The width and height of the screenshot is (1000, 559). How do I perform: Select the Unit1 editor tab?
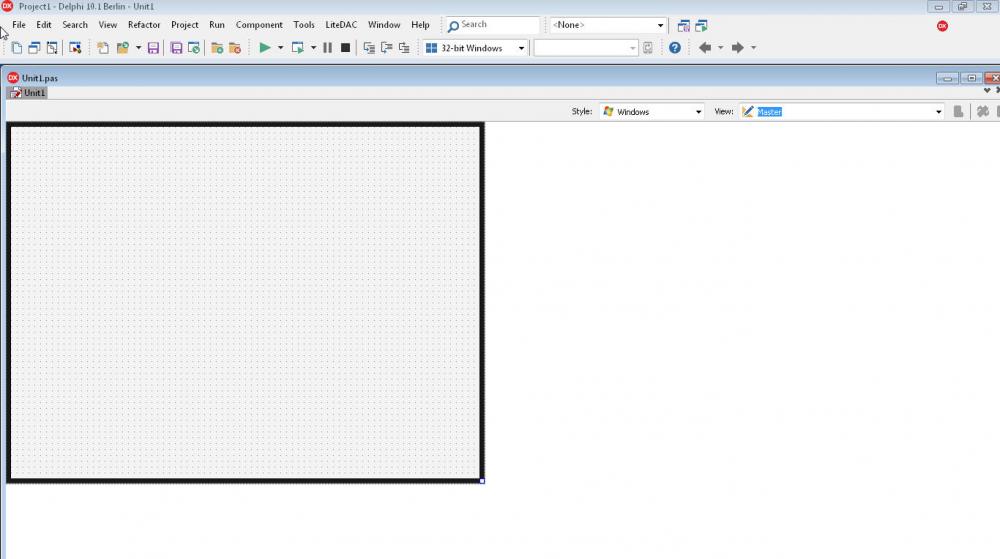tap(27, 93)
